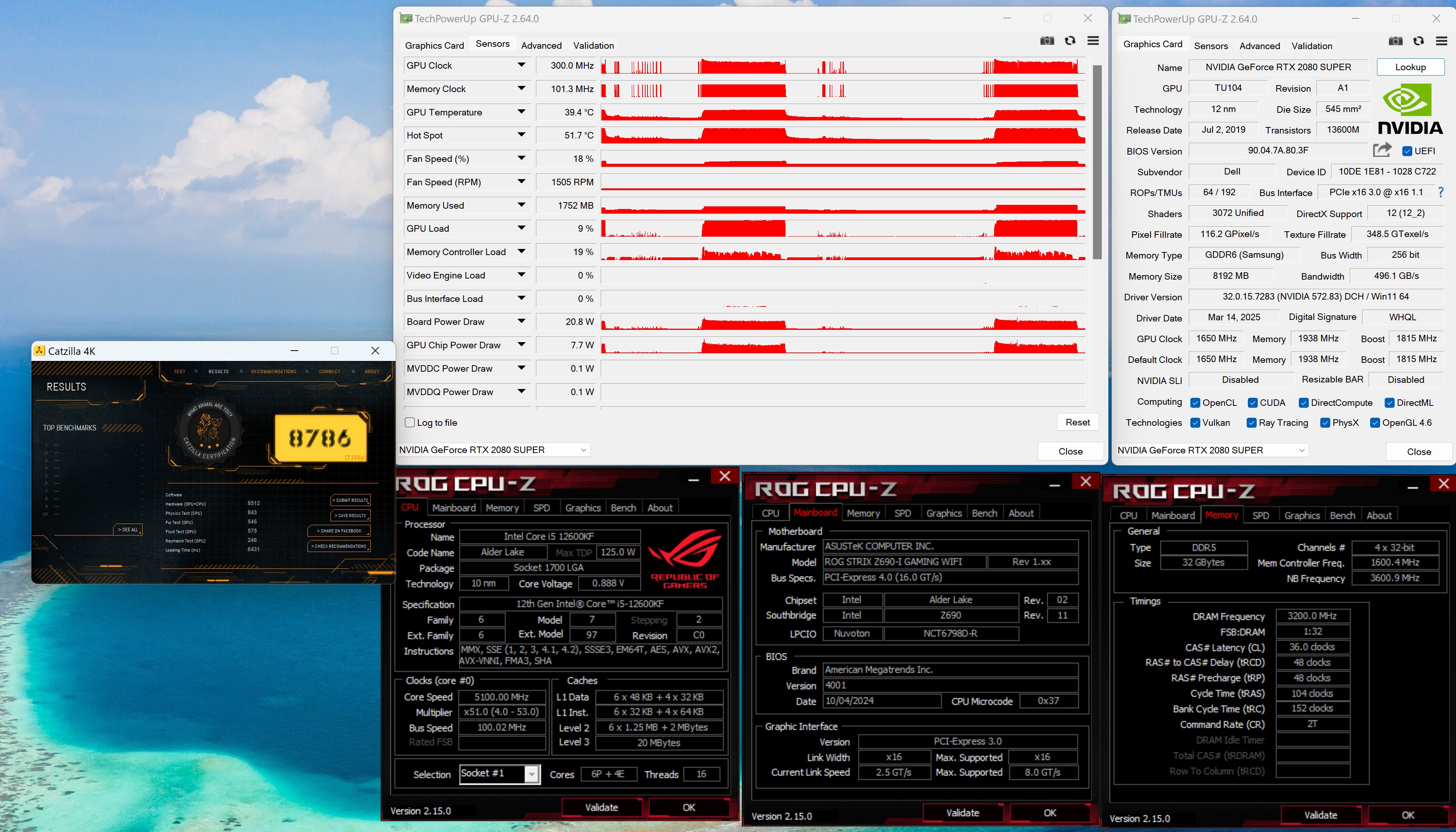Image resolution: width=1456 pixels, height=832 pixels.
Task: Click Validate in ROG CPU-Z CPU window
Action: coord(601,807)
